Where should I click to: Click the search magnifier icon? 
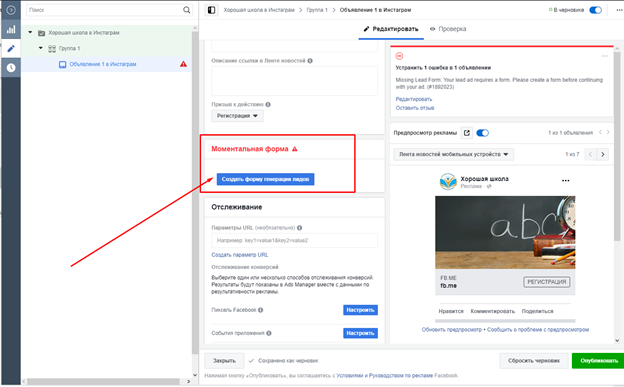(x=186, y=10)
